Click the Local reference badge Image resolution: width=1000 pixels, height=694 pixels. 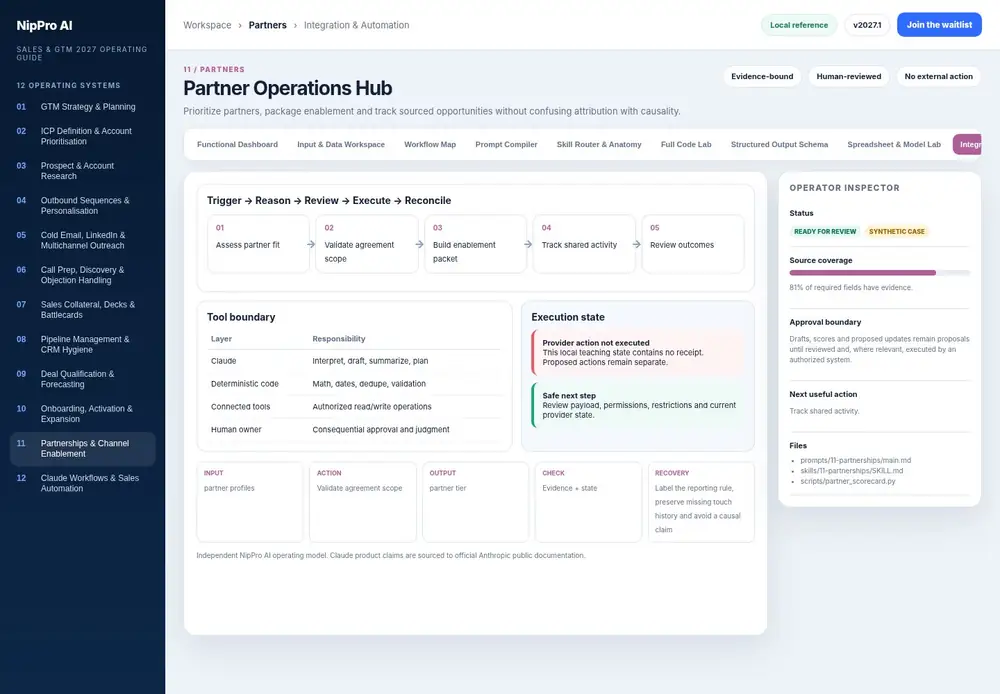coord(798,25)
